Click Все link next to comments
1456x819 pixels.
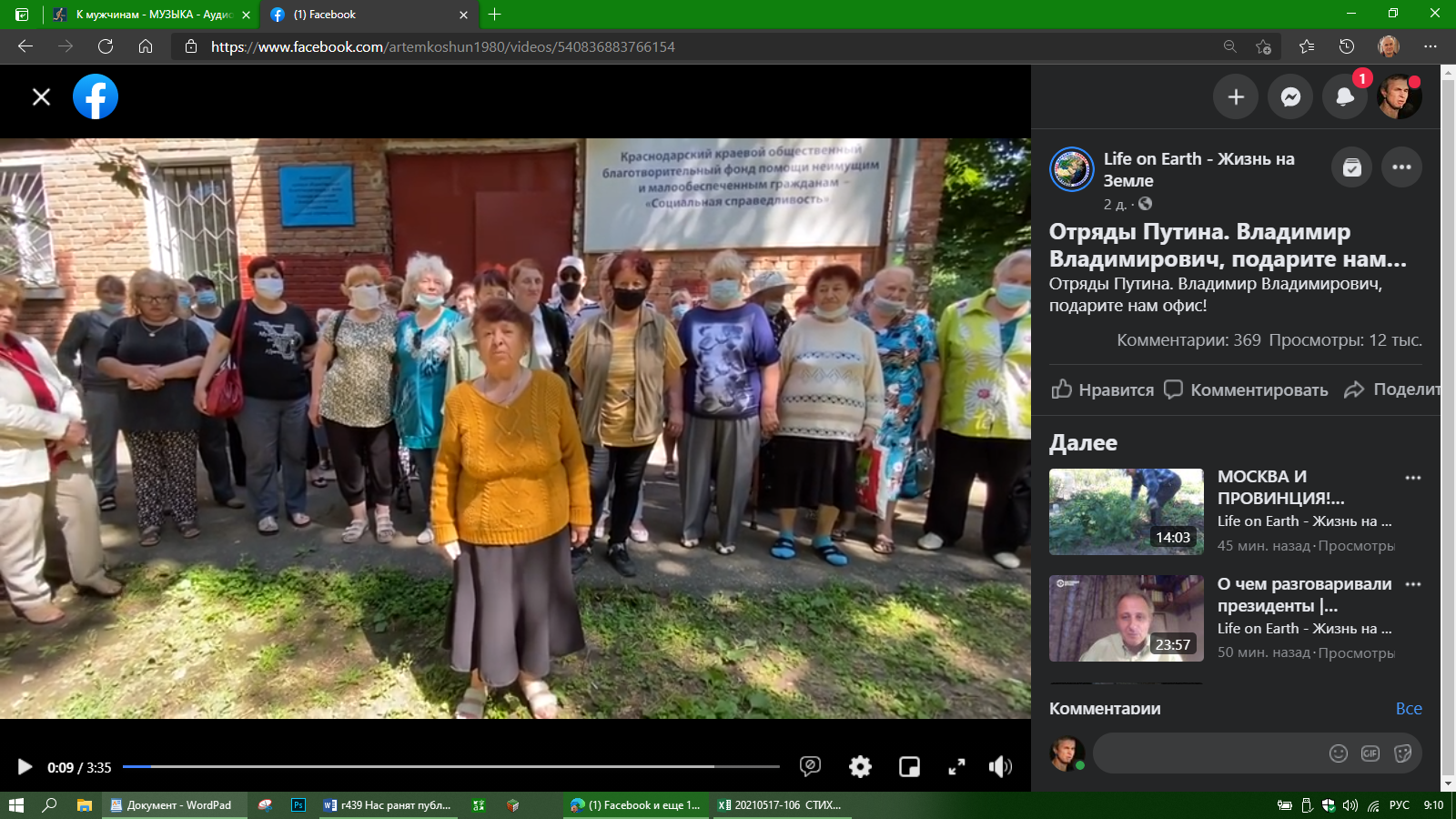coord(1408,709)
